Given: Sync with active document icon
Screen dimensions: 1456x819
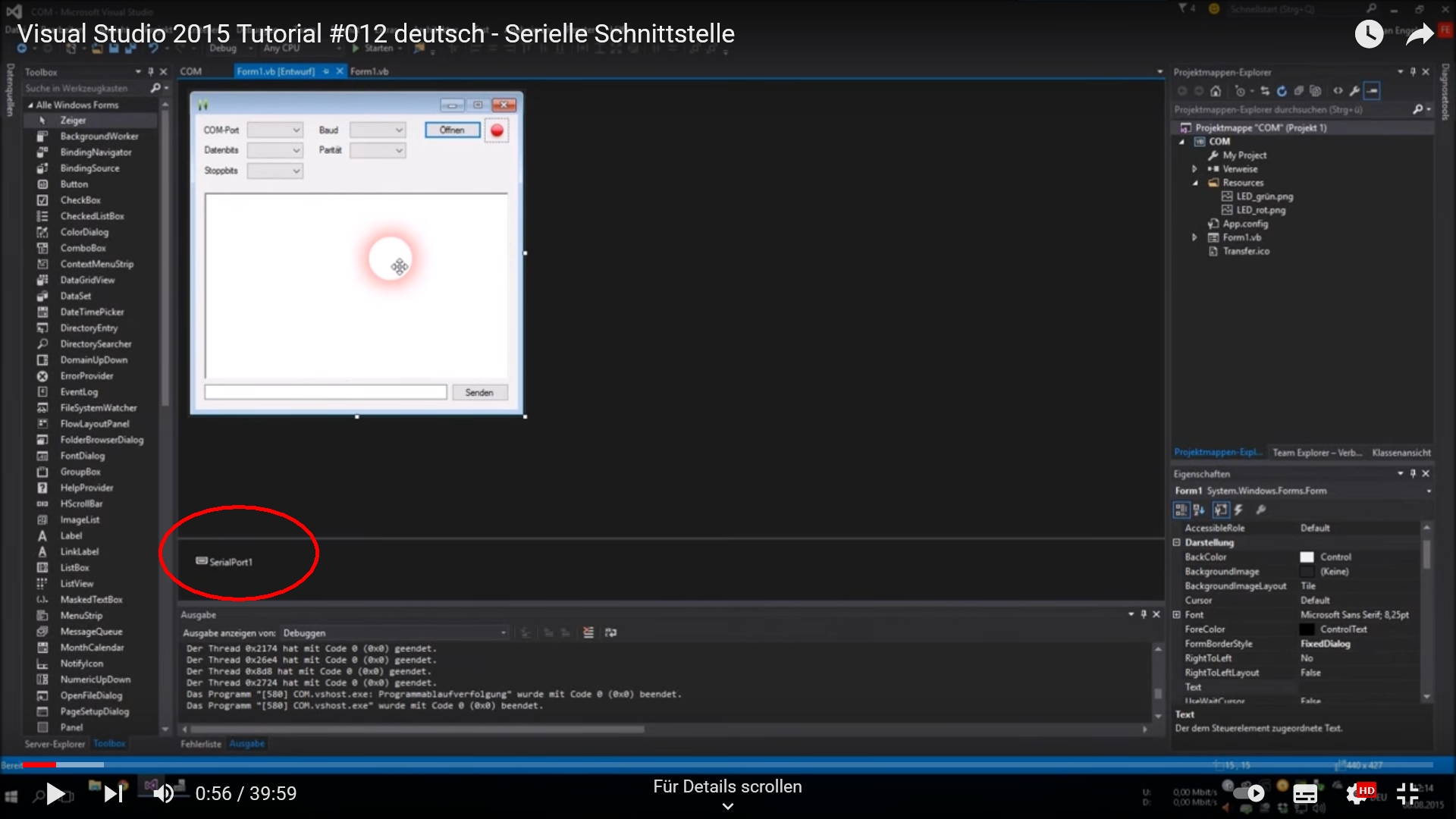Looking at the screenshot, I should coord(1265,91).
